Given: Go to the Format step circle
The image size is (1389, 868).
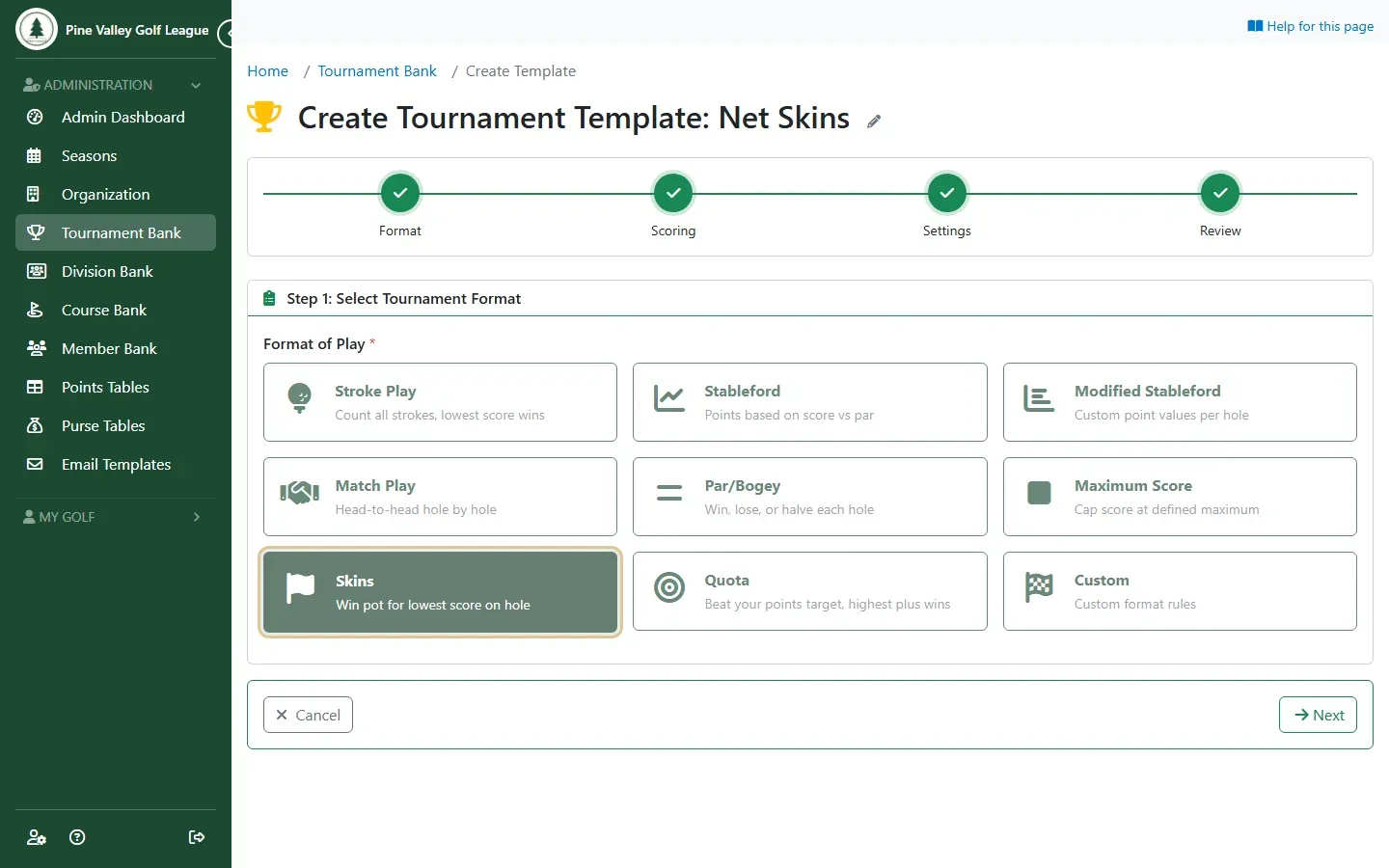Looking at the screenshot, I should click(400, 193).
